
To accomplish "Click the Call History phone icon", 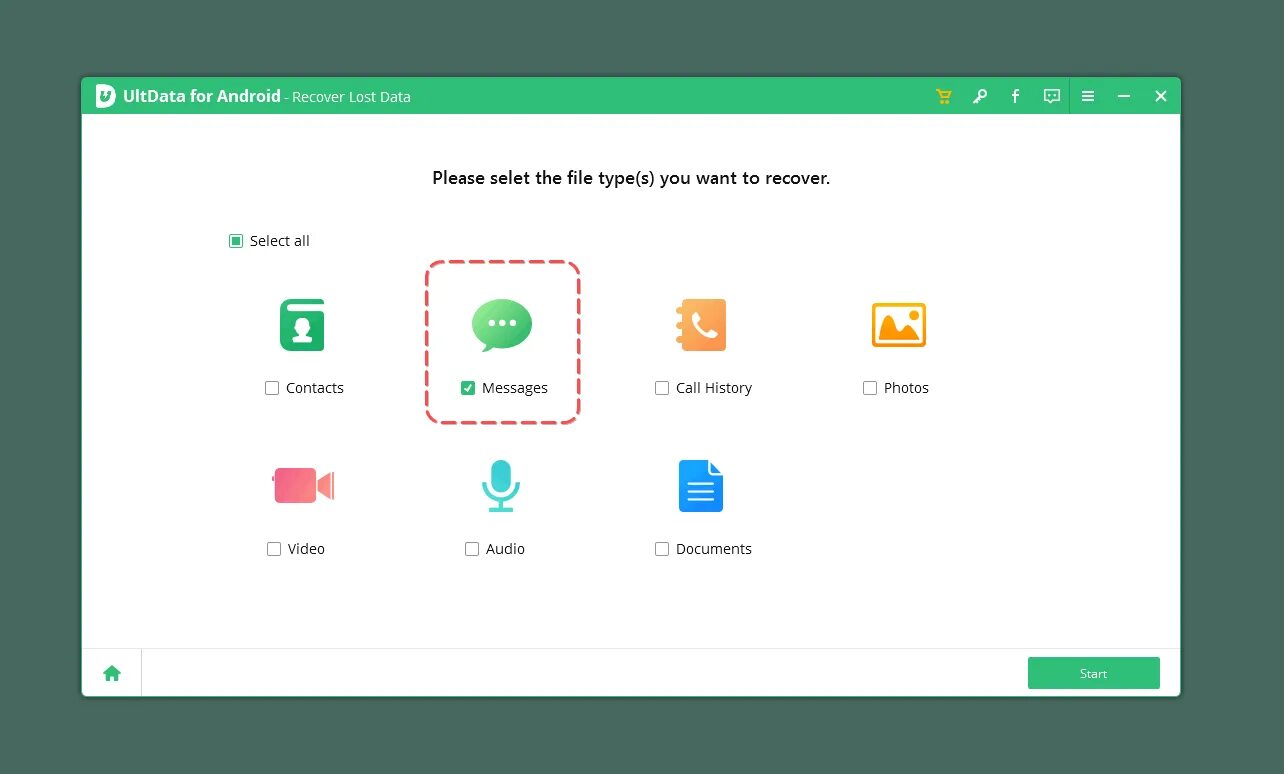I will (x=701, y=325).
